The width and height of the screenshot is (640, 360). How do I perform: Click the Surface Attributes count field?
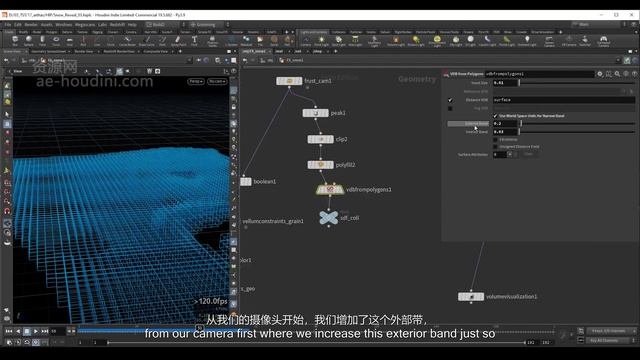(x=500, y=154)
